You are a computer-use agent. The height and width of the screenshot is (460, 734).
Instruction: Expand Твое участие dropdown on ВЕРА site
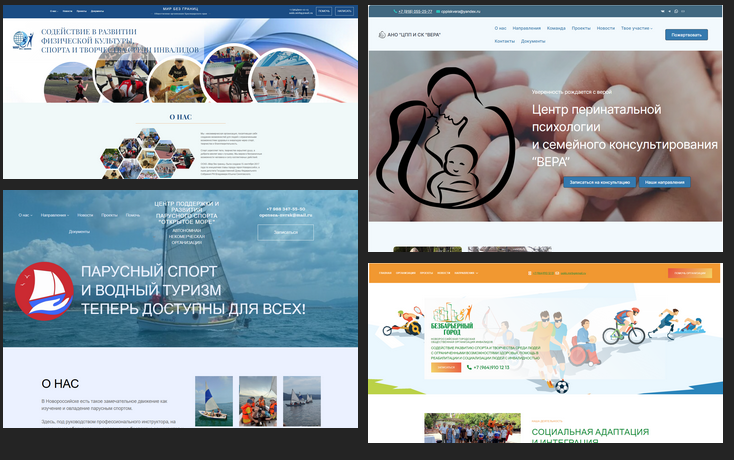coord(637,29)
